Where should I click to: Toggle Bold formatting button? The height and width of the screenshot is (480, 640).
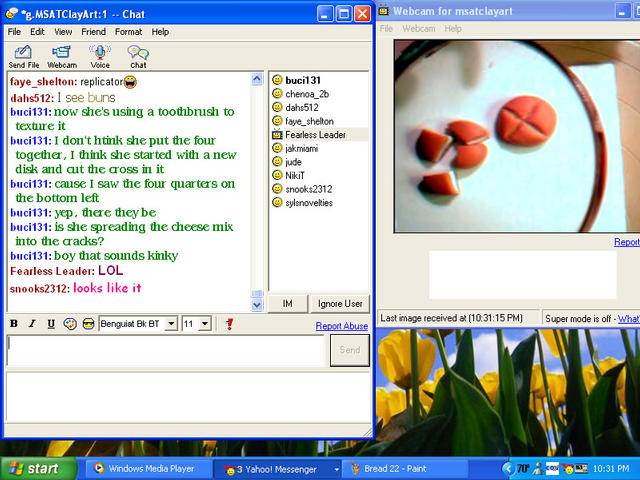(x=14, y=324)
